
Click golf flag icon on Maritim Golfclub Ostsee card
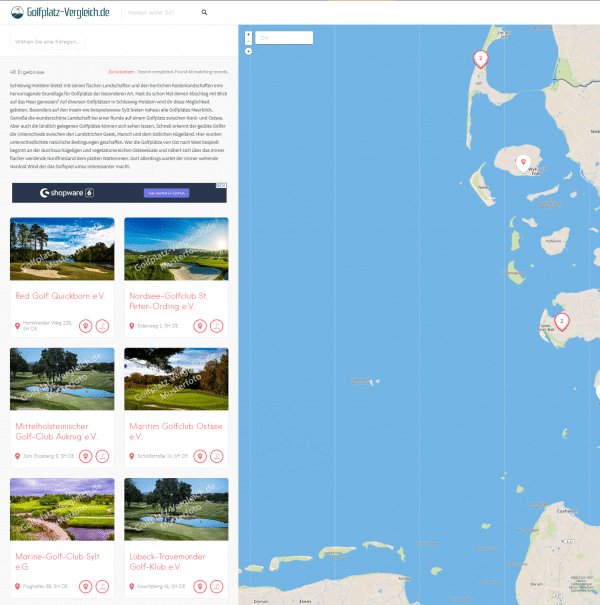pyautogui.click(x=216, y=456)
